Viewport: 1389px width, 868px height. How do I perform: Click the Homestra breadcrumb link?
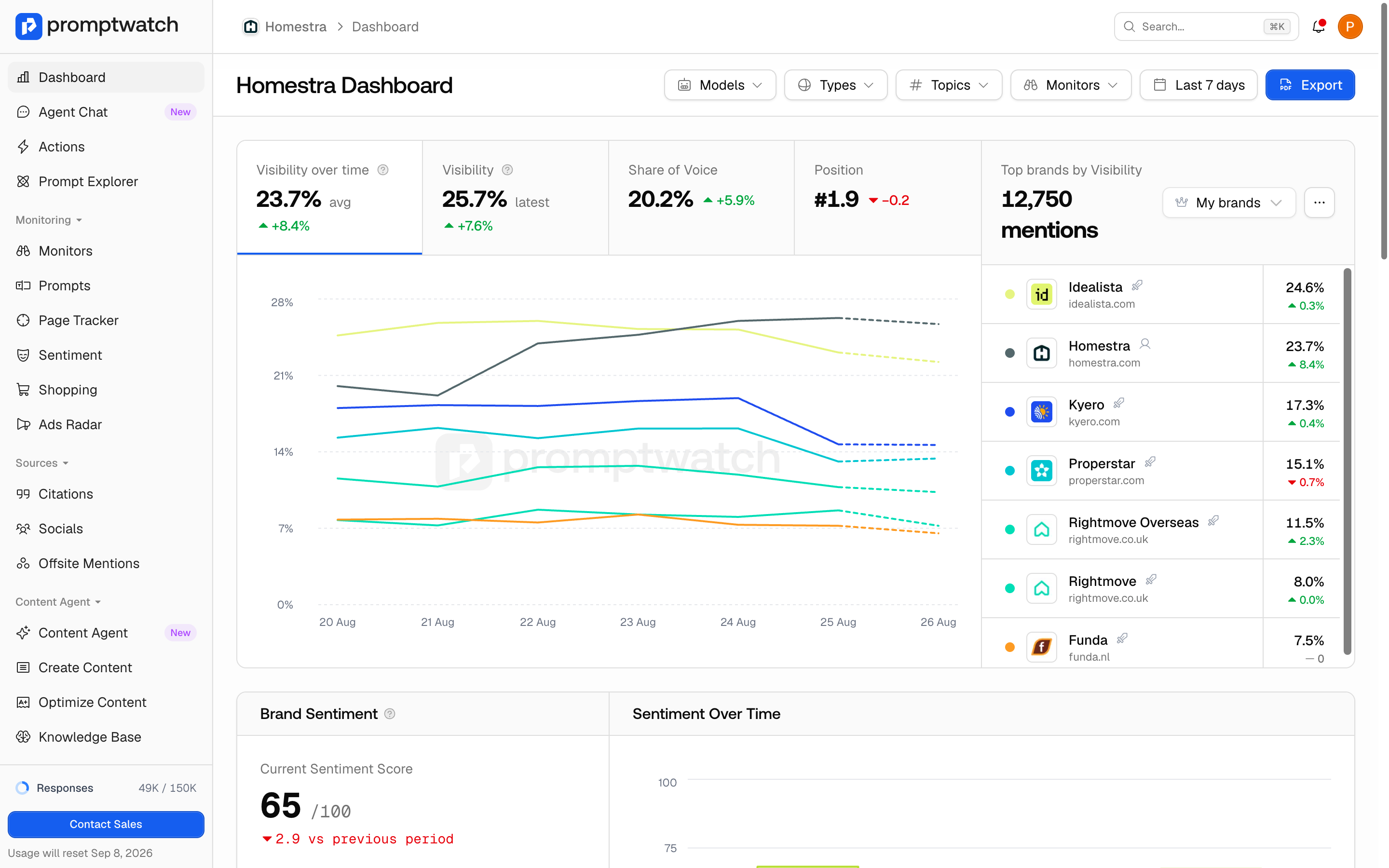(x=295, y=27)
